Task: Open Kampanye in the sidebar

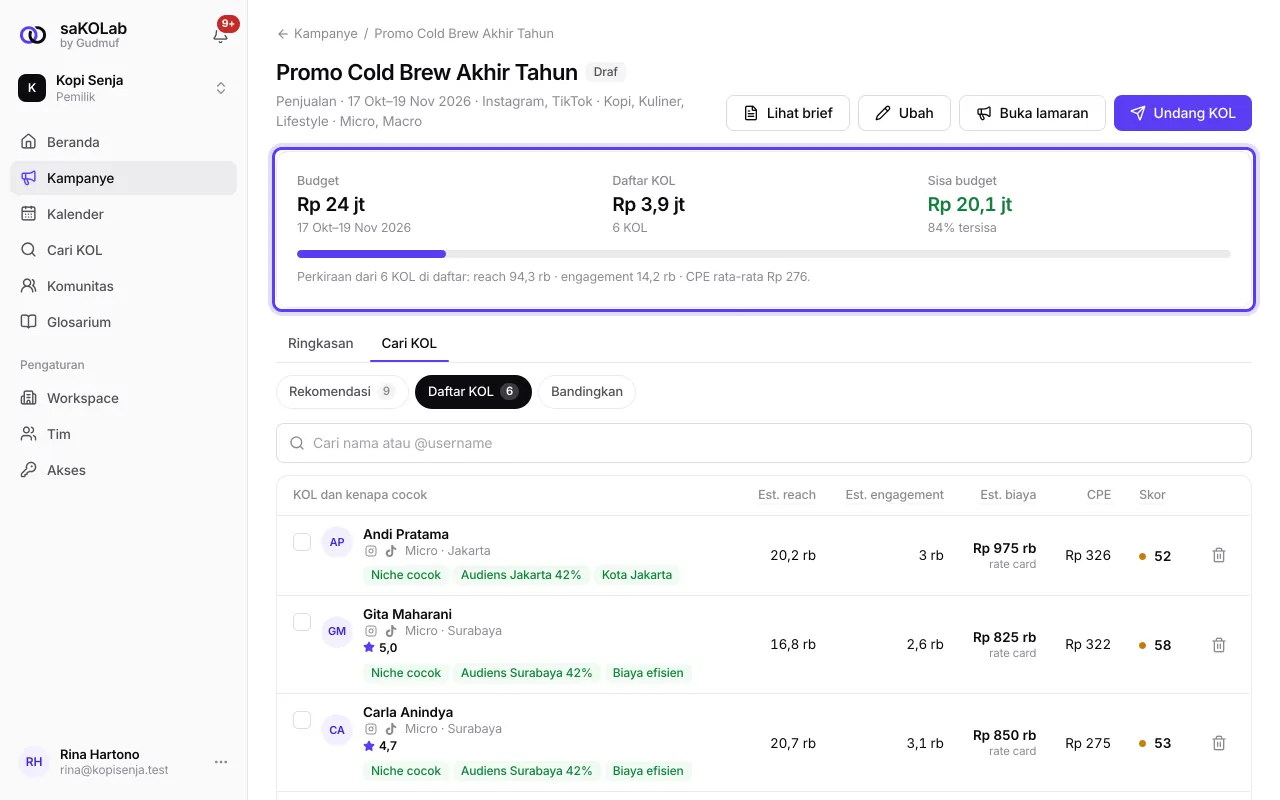Action: pos(124,178)
